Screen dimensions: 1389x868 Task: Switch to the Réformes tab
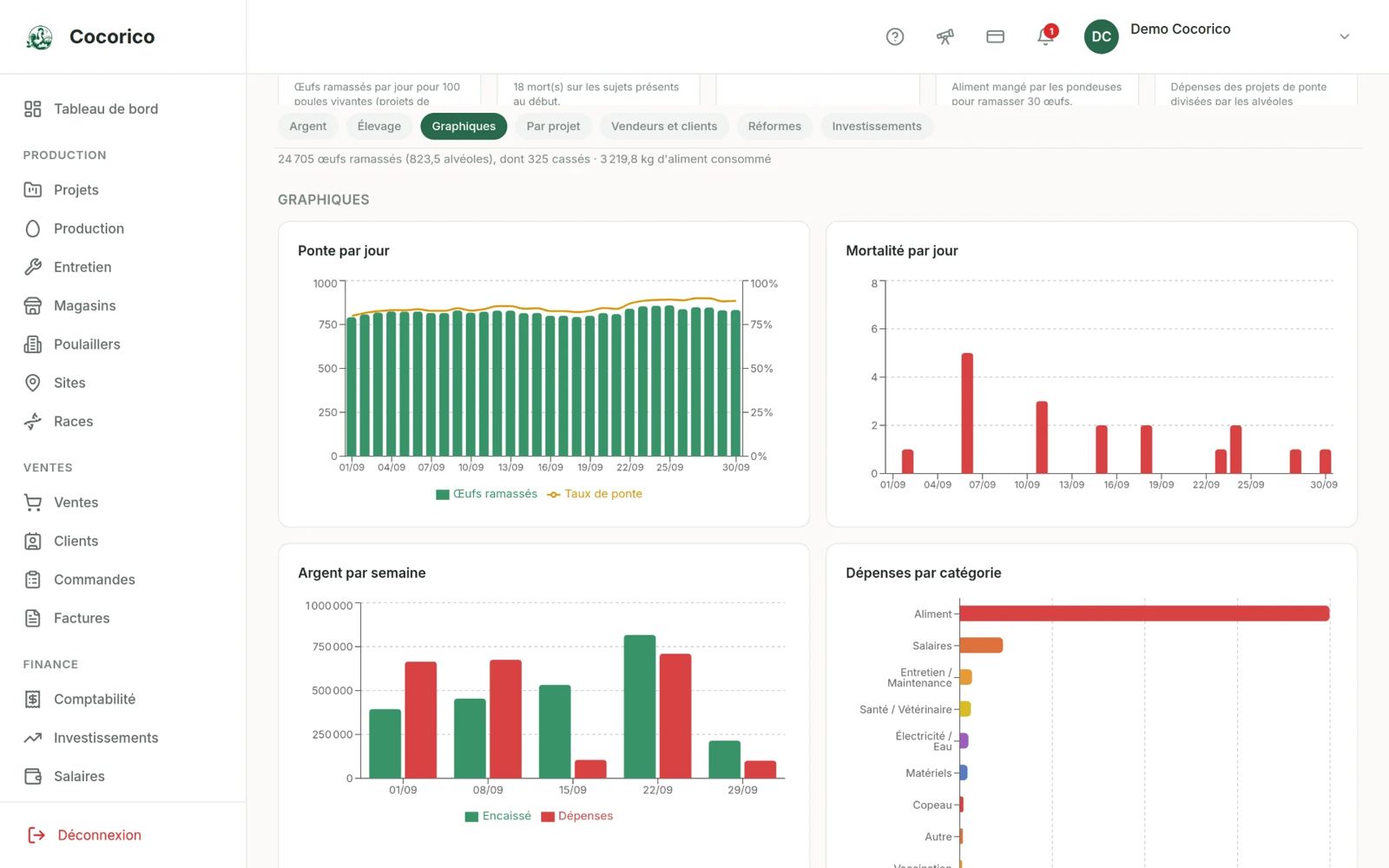tap(774, 127)
